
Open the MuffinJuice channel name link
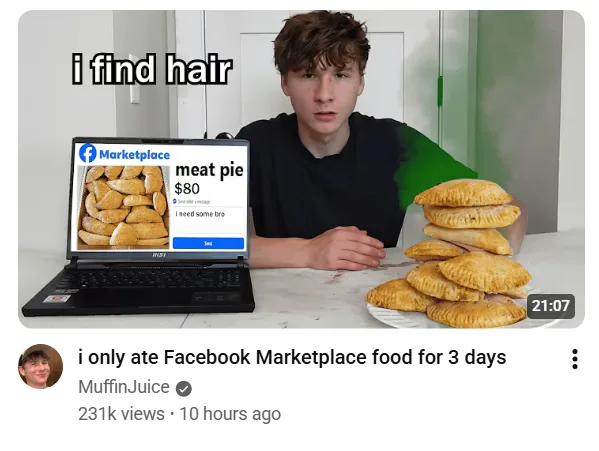point(124,387)
